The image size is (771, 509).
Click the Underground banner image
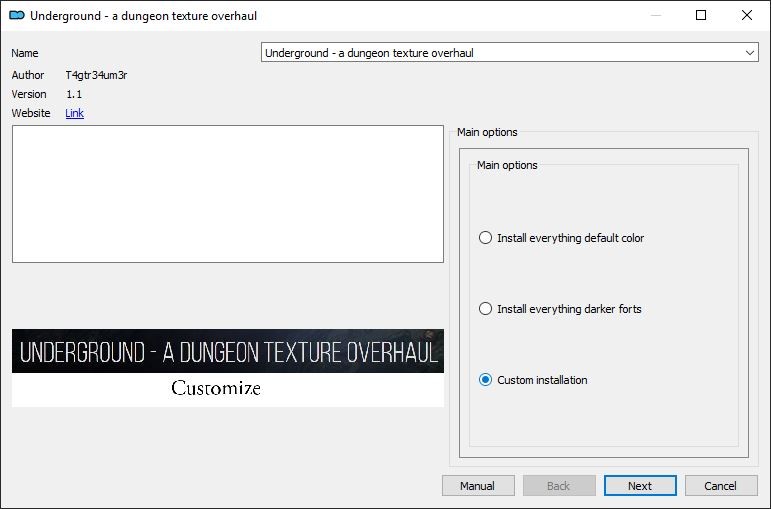(228, 368)
